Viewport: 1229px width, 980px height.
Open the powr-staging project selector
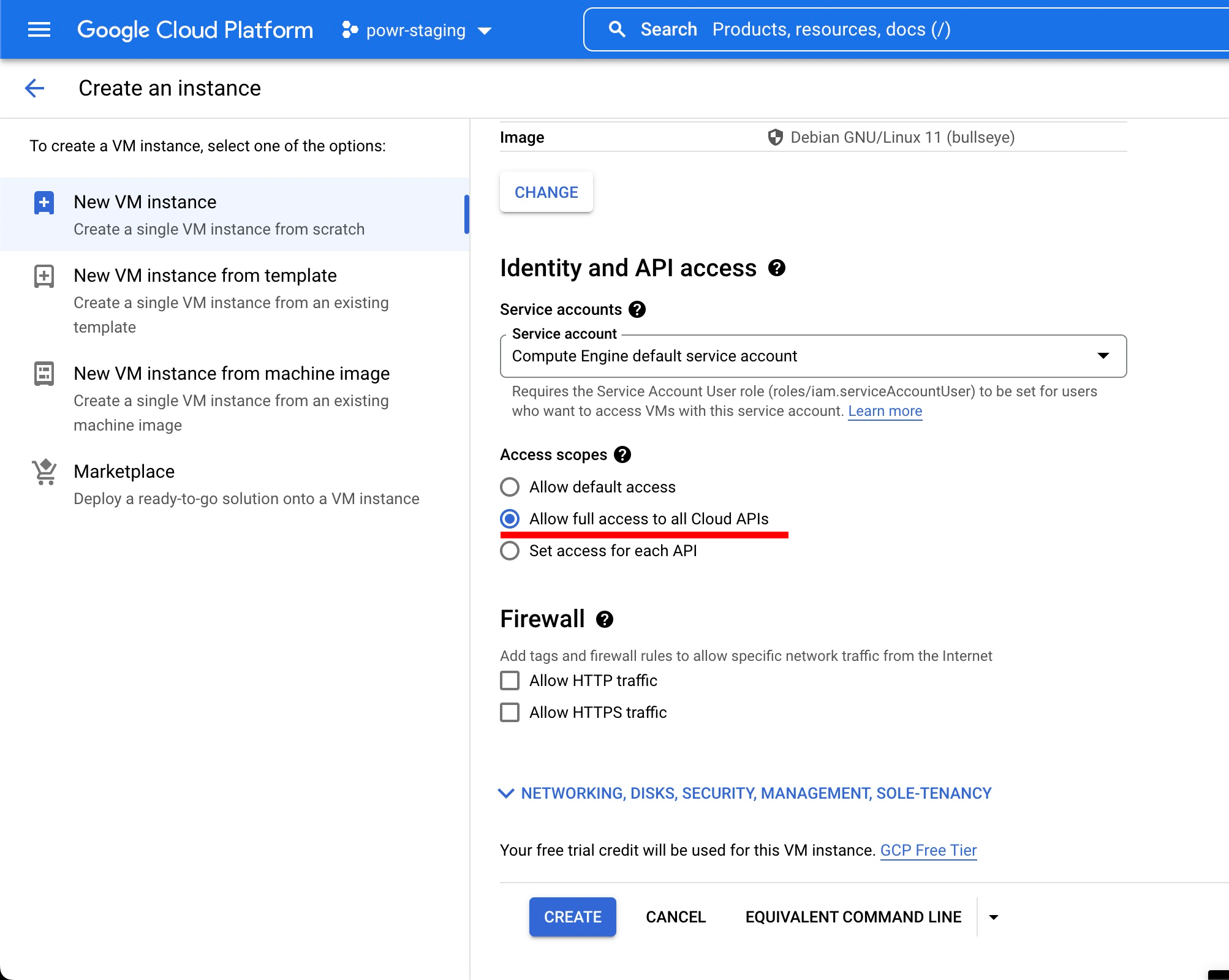pos(417,30)
